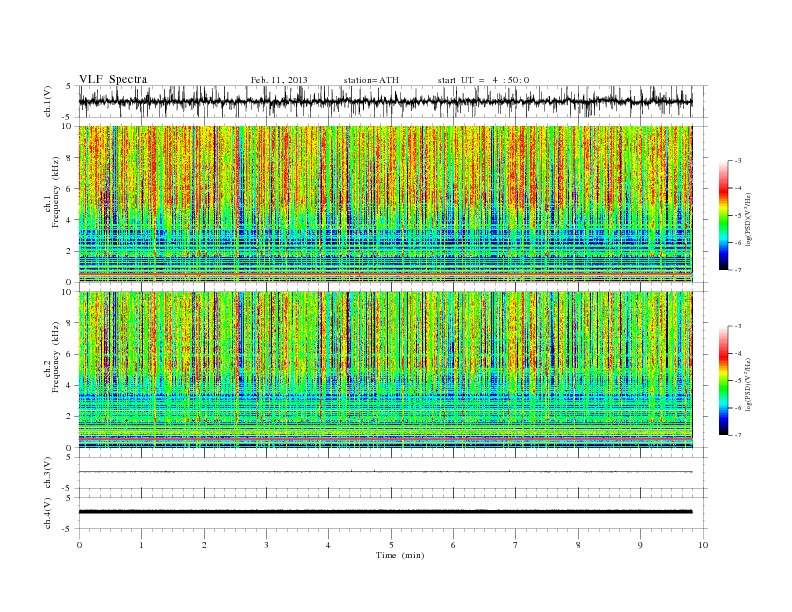Click the "VLF Spectra" plot title

(113, 79)
